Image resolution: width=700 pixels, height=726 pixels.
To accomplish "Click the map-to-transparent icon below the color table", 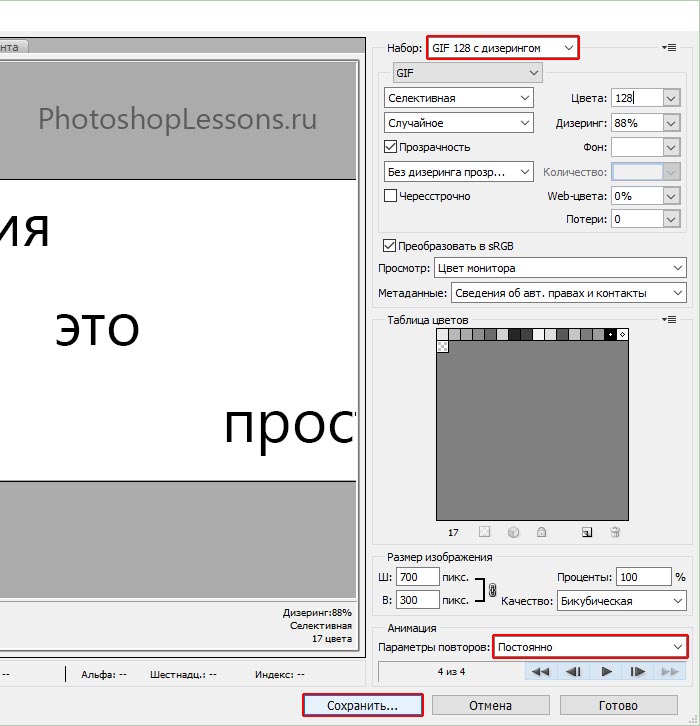I will pyautogui.click(x=484, y=532).
